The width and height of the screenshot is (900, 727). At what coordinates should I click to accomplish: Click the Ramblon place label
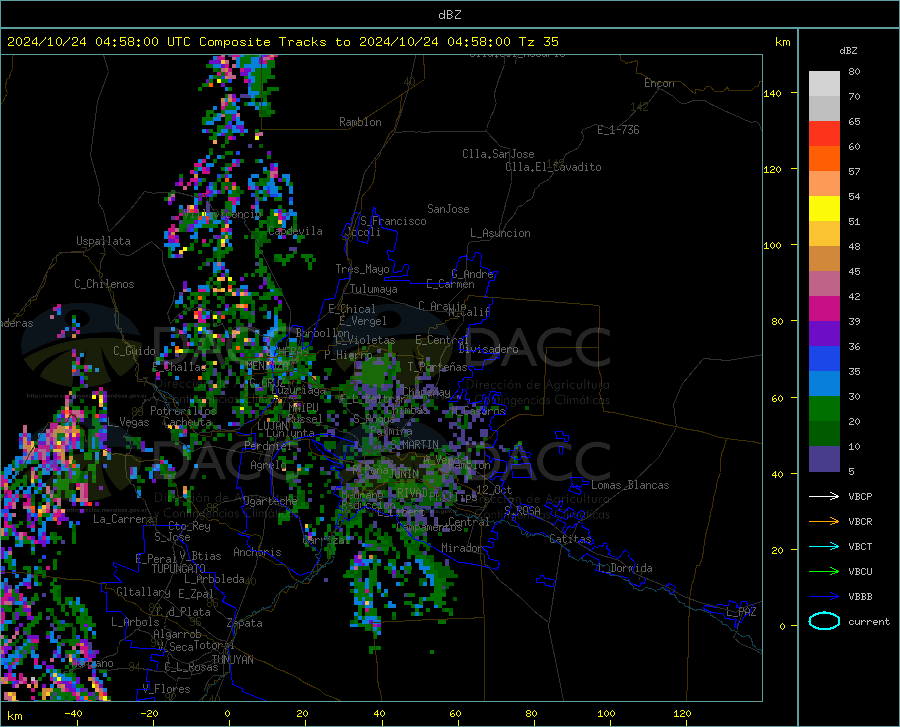(360, 122)
